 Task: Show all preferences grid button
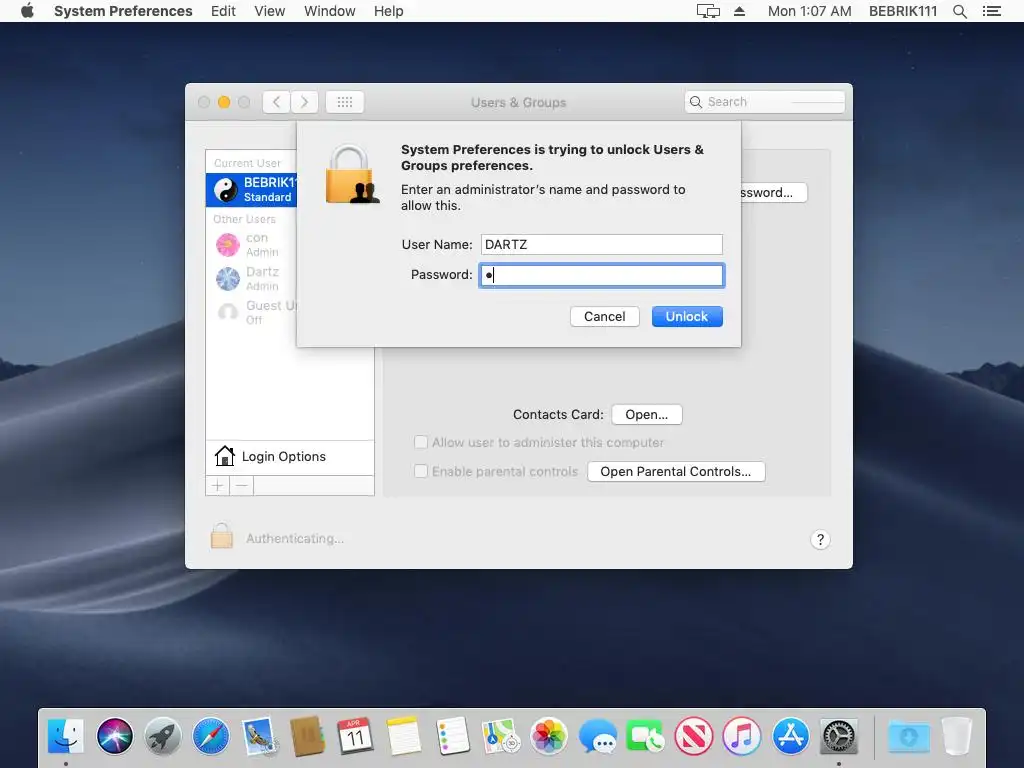point(345,102)
